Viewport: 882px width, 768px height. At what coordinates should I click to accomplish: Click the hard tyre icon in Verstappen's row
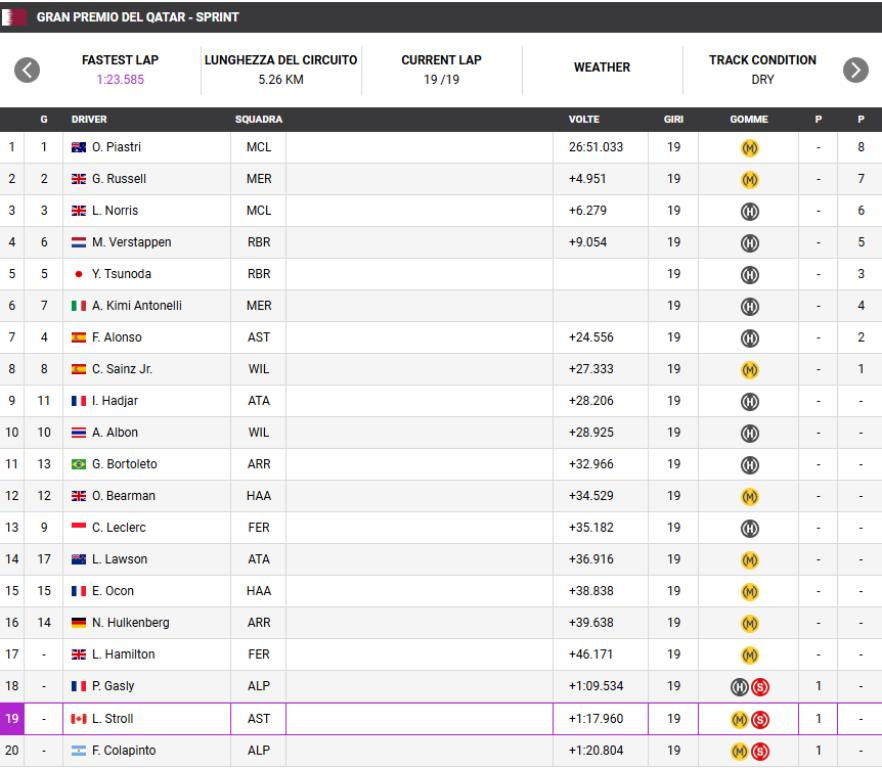(749, 243)
